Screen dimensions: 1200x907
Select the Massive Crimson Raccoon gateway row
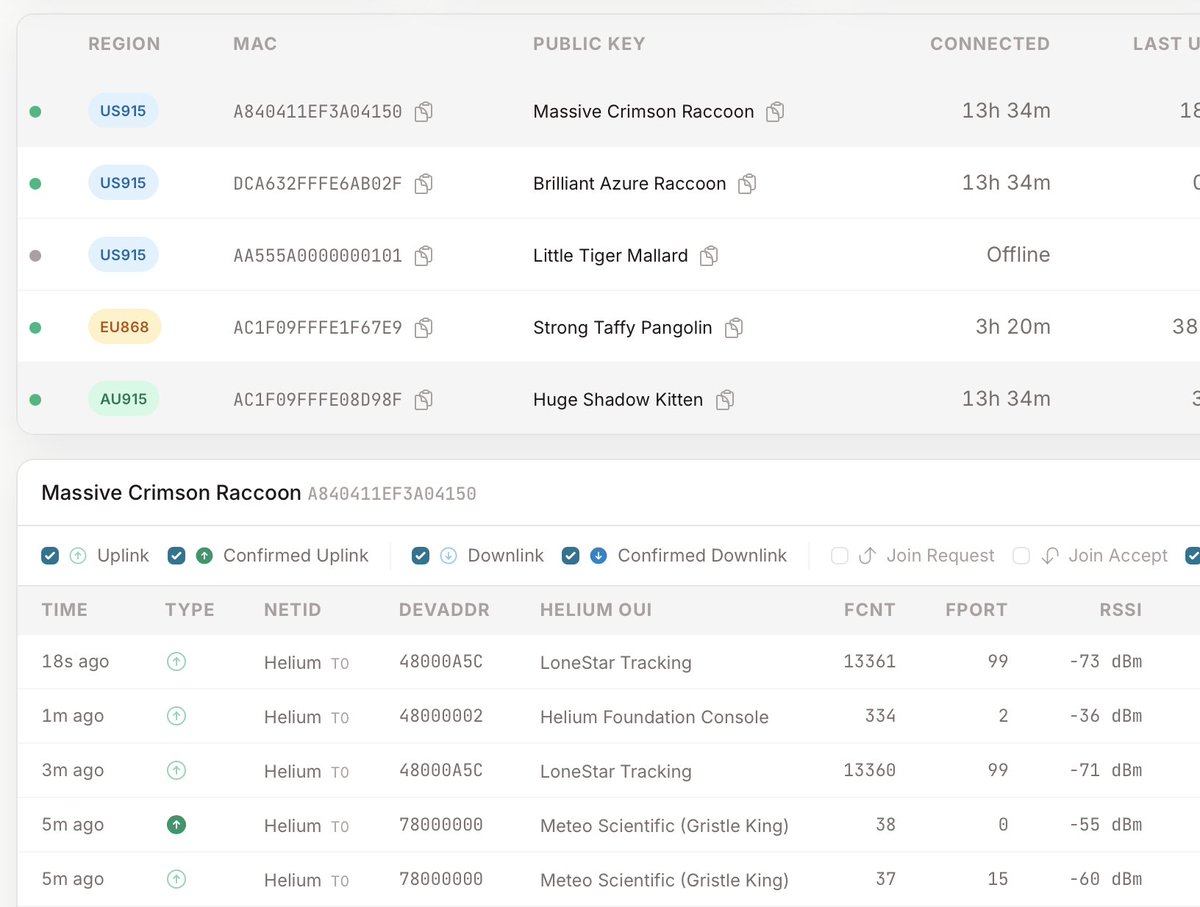(609, 112)
